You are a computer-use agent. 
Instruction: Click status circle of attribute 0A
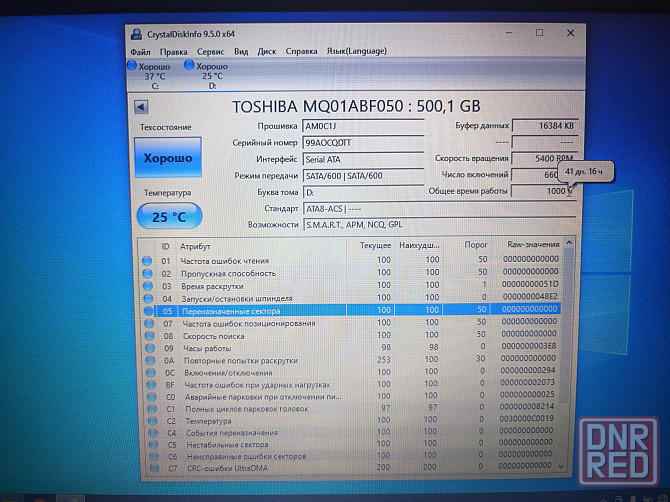[150, 361]
